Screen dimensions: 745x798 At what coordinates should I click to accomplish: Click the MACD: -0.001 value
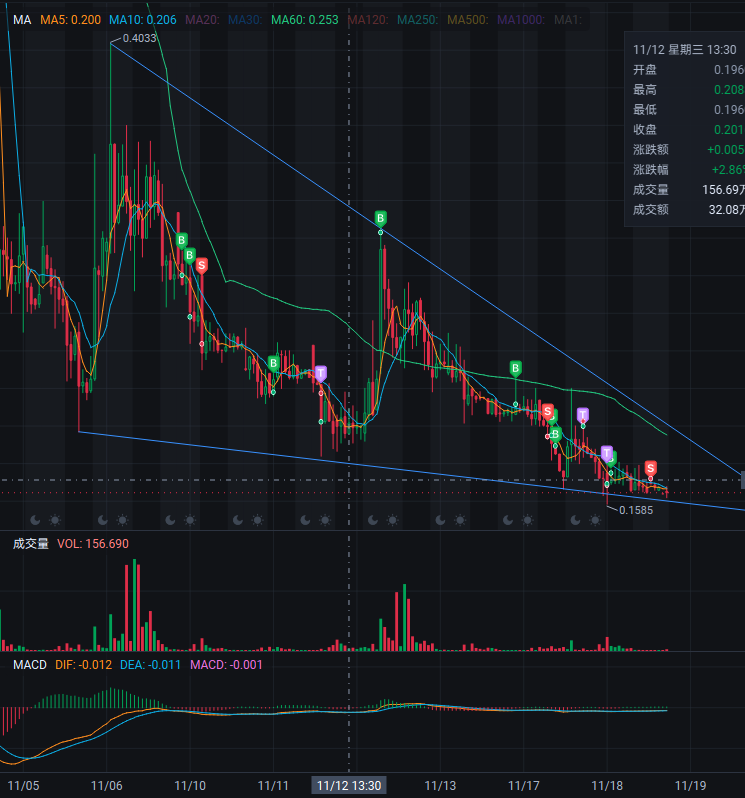tap(226, 665)
